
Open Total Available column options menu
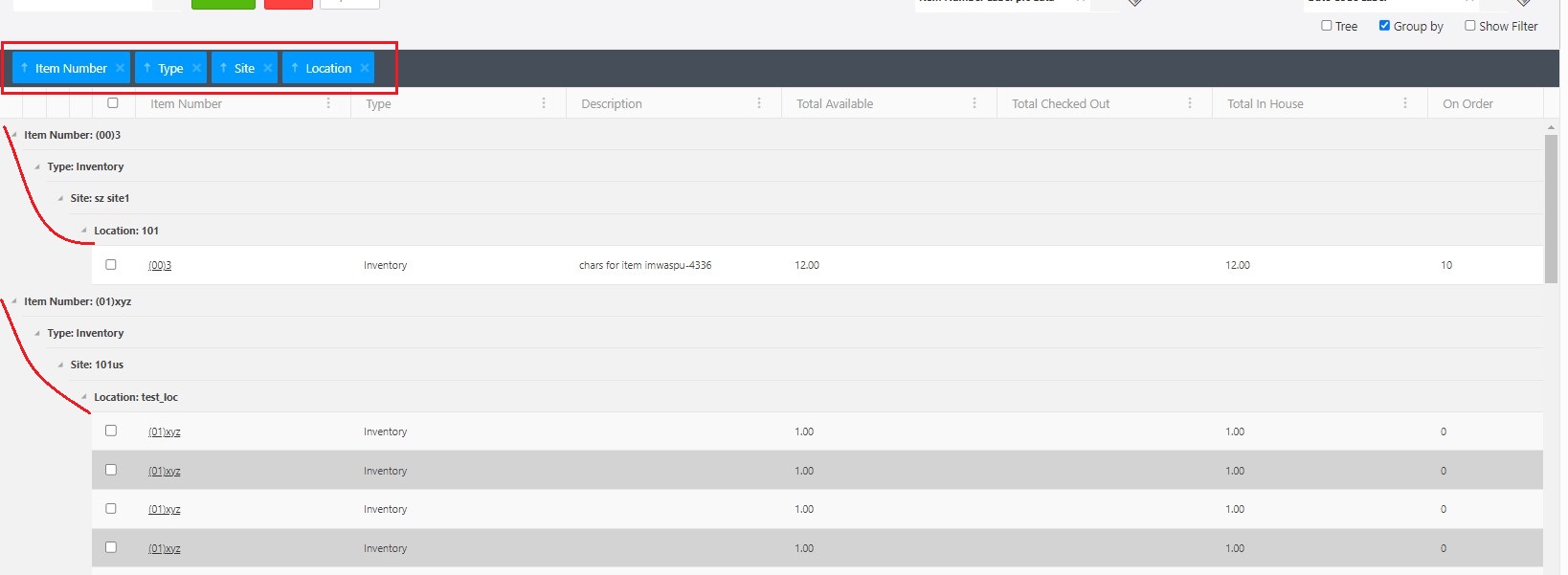974,103
